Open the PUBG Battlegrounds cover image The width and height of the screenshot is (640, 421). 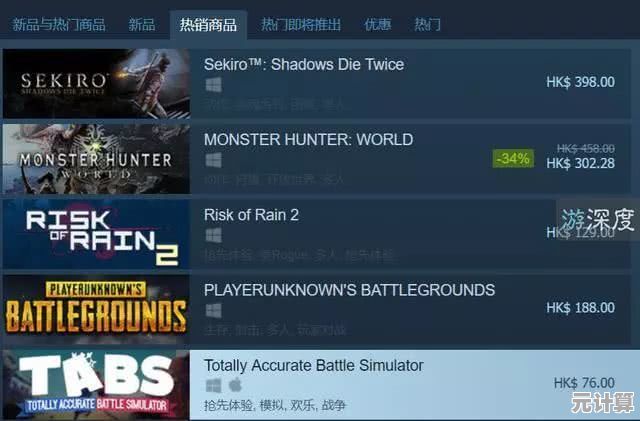(96, 309)
